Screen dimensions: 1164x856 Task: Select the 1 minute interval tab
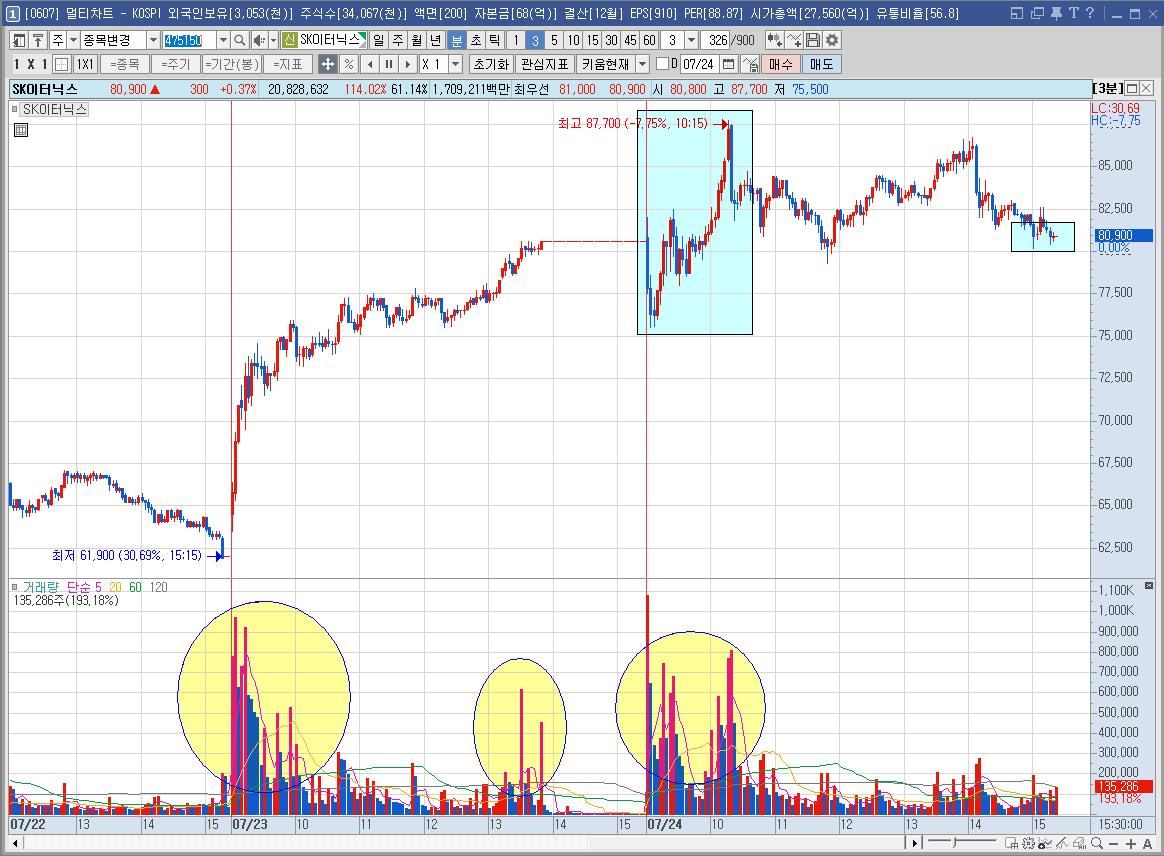516,40
